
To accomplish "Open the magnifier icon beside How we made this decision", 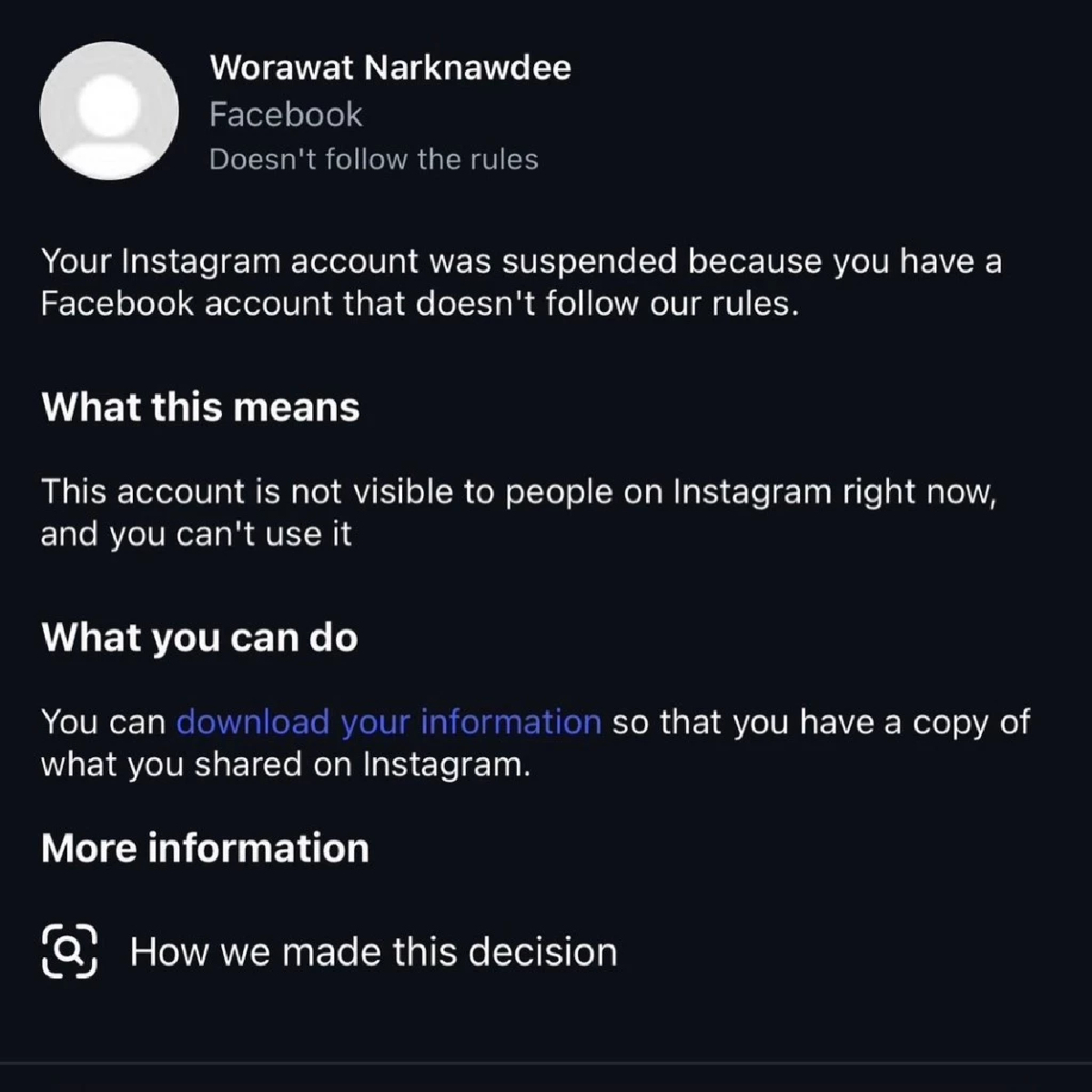I will (69, 951).
